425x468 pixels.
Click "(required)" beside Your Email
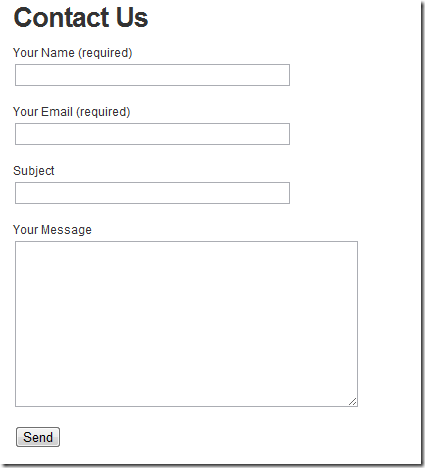click(103, 112)
